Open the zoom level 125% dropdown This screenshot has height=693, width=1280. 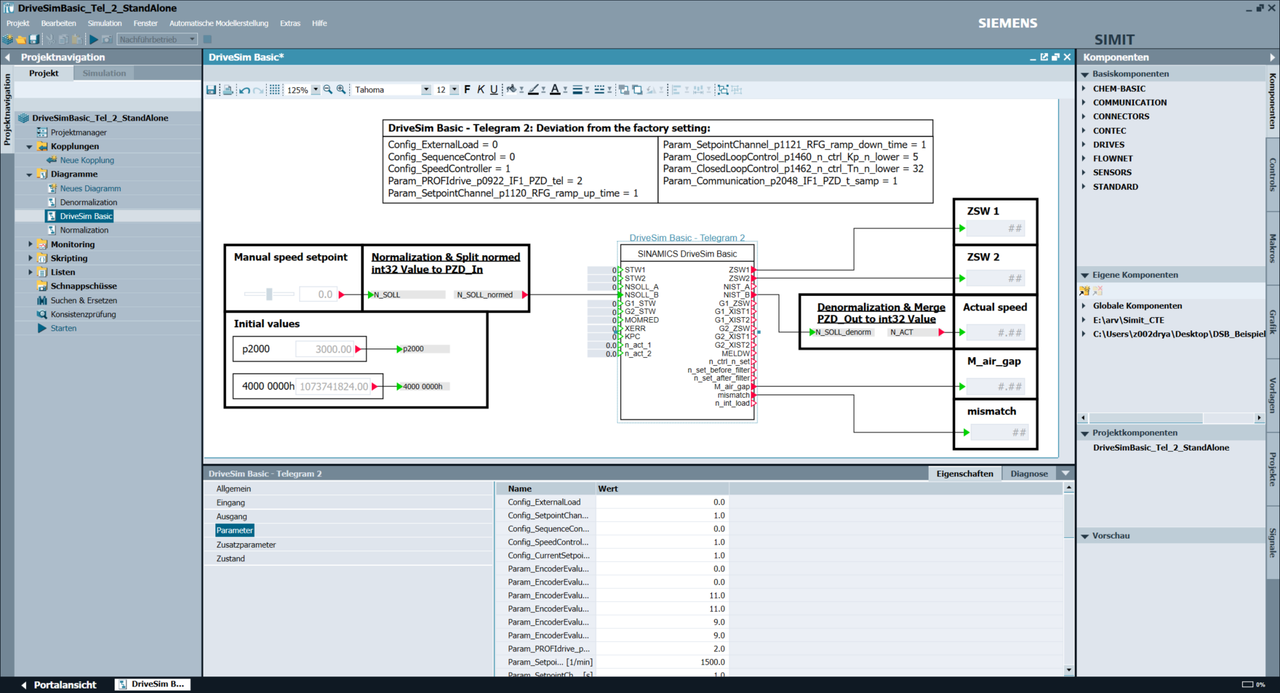click(x=315, y=90)
